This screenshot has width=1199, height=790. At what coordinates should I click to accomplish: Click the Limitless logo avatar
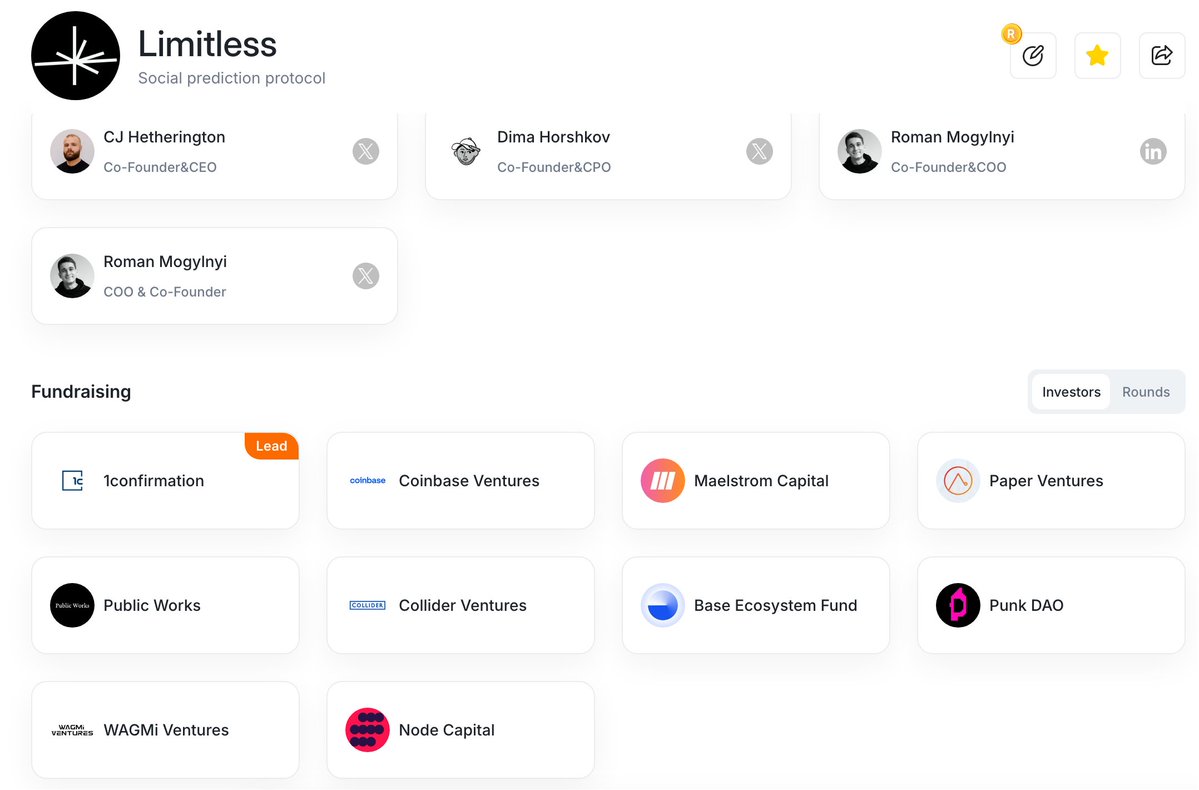(x=75, y=56)
